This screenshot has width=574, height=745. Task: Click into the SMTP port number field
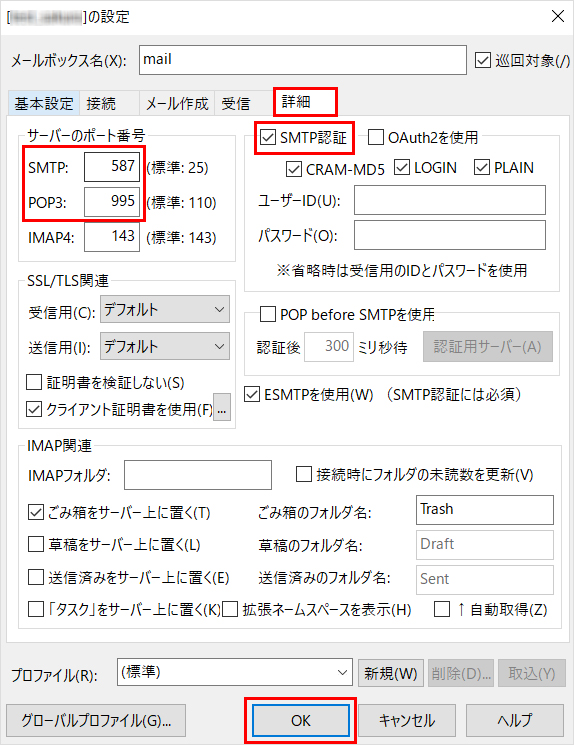coord(112,167)
